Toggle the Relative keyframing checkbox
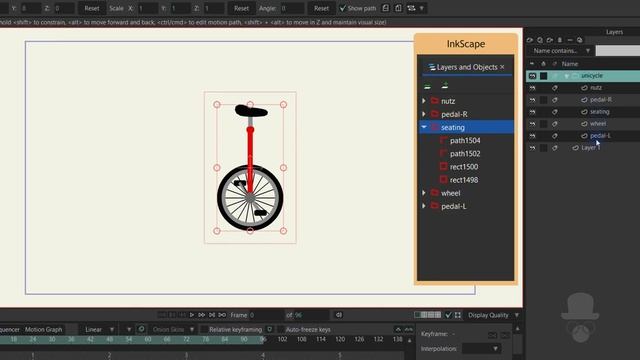 pos(204,329)
